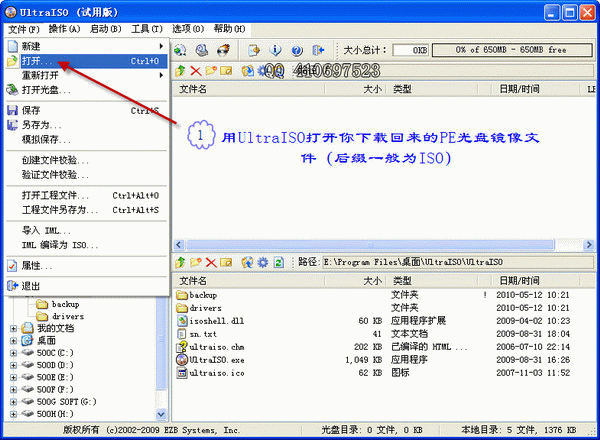
Task: Click the green up-arrow icon in the lower pane toolbar
Action: point(181,261)
